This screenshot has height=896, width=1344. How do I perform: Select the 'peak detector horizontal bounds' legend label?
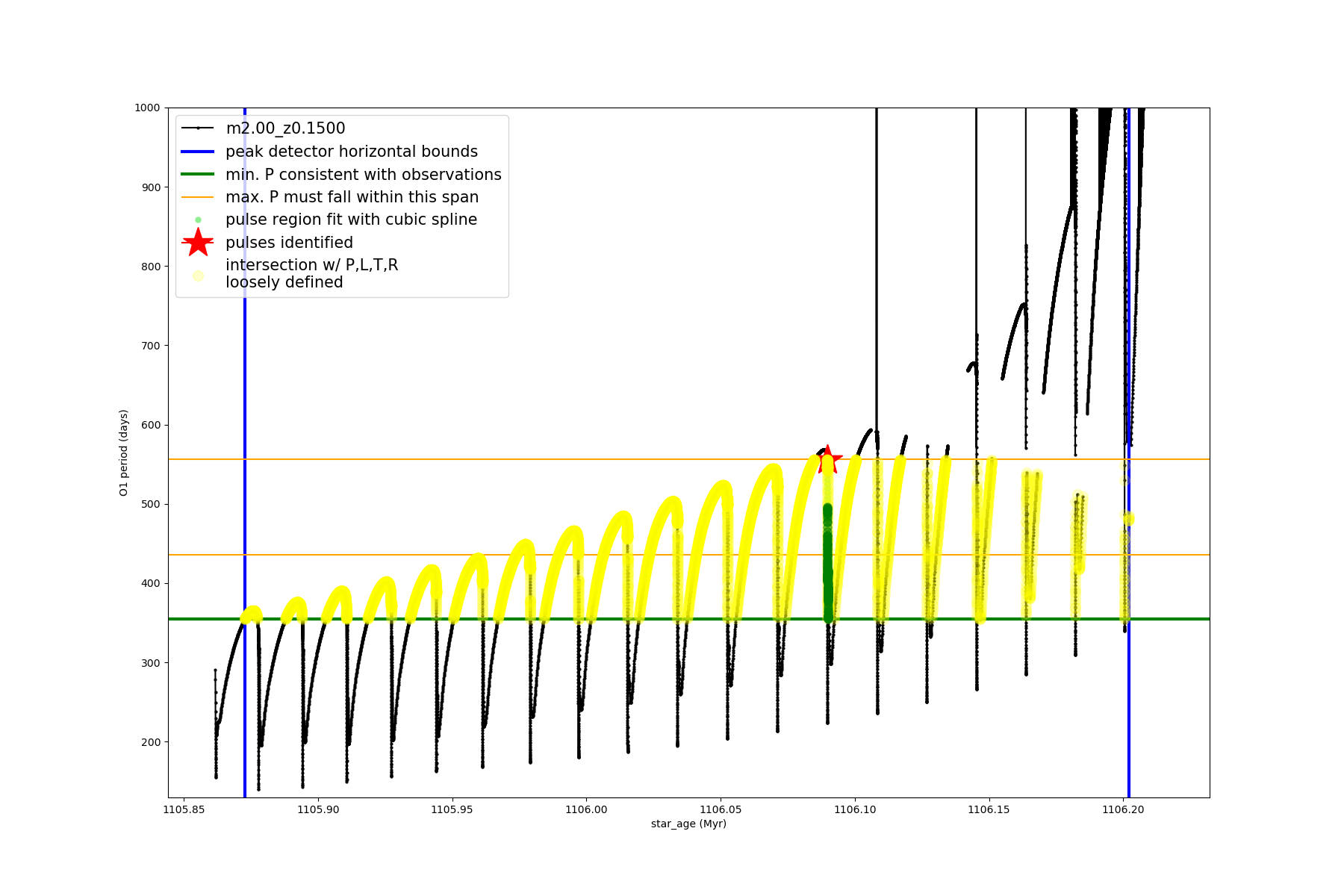click(352, 152)
